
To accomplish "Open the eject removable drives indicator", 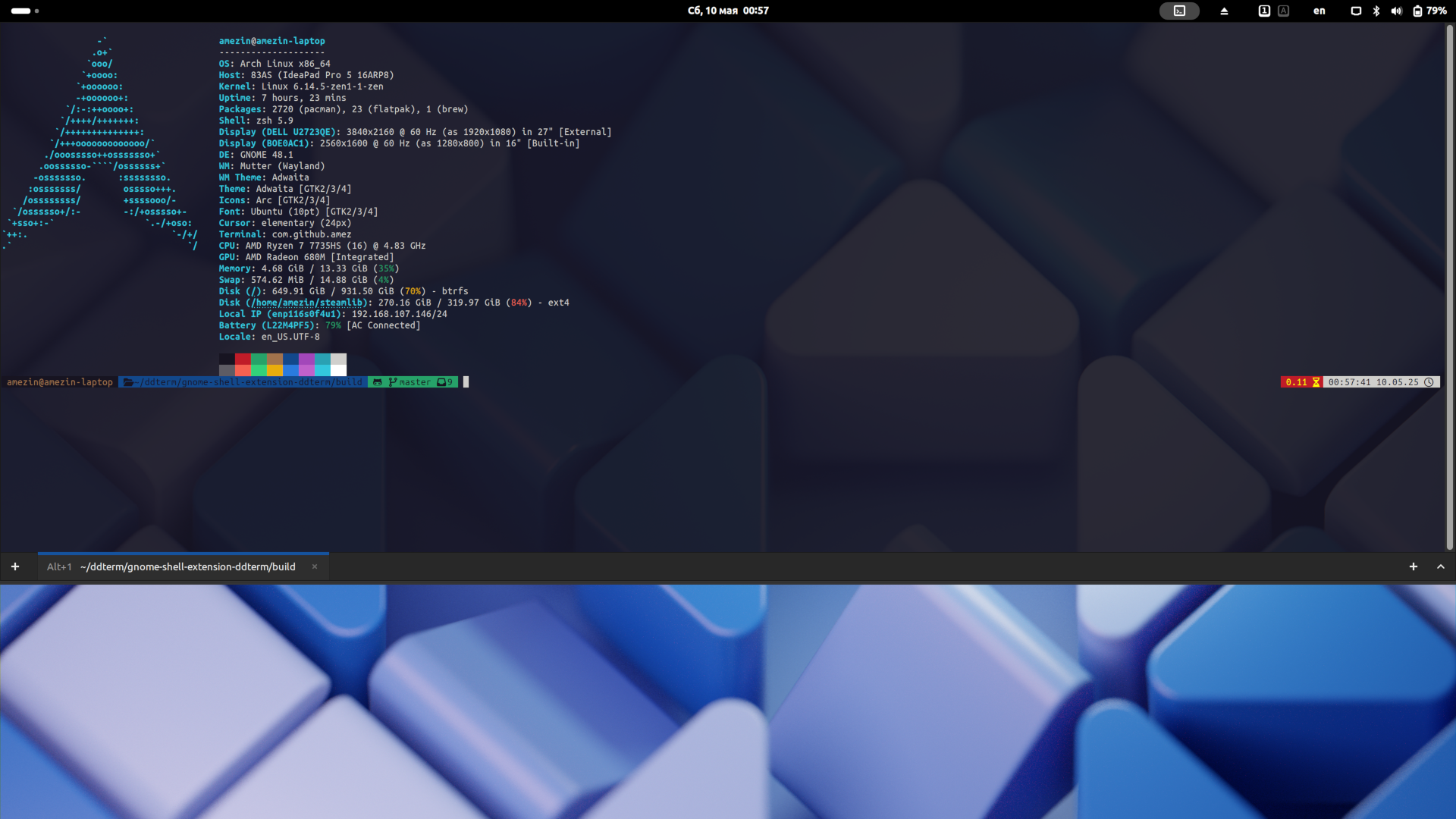I will 1224,11.
